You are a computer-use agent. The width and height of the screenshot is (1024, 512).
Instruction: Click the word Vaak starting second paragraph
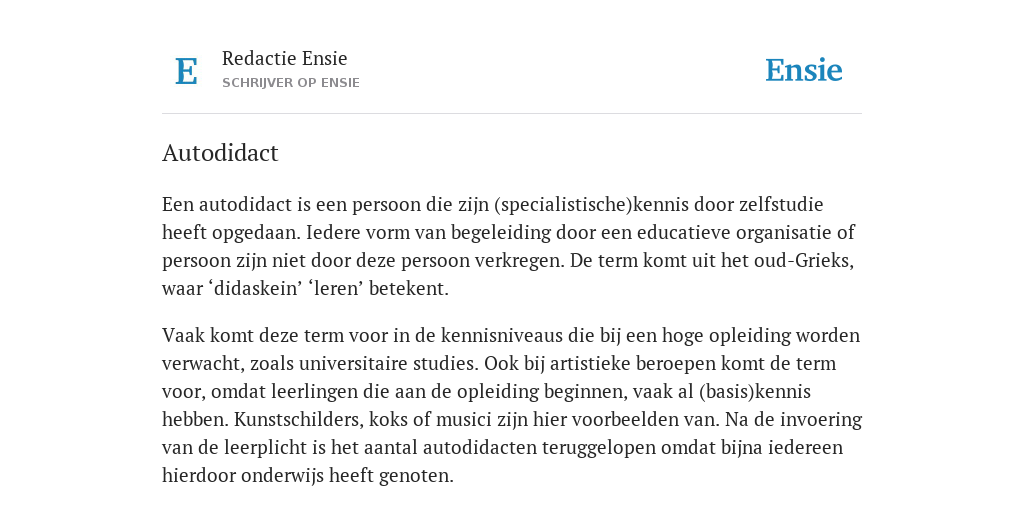pyautogui.click(x=182, y=336)
